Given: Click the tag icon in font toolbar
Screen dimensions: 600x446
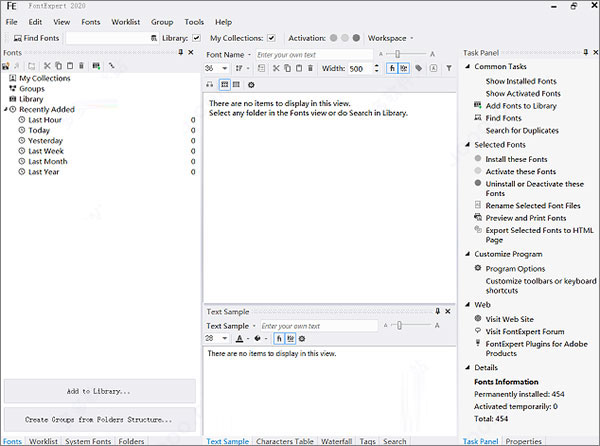Looking at the screenshot, I should (x=419, y=68).
